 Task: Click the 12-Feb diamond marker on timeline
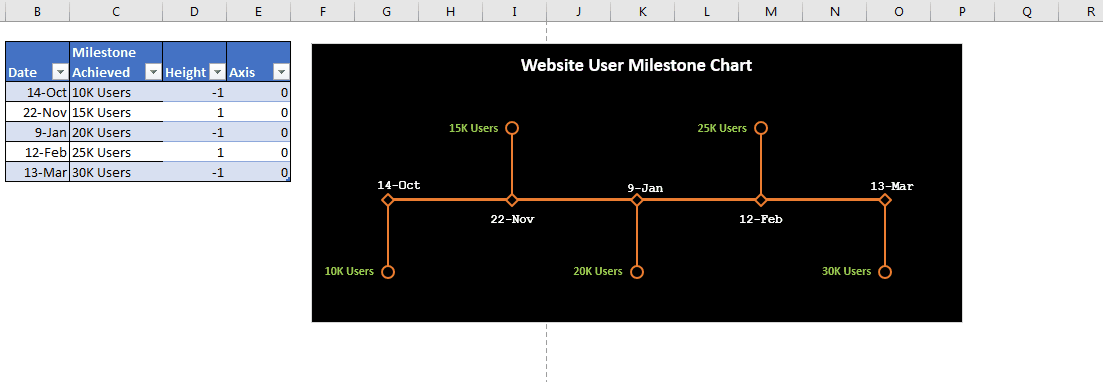click(x=760, y=200)
